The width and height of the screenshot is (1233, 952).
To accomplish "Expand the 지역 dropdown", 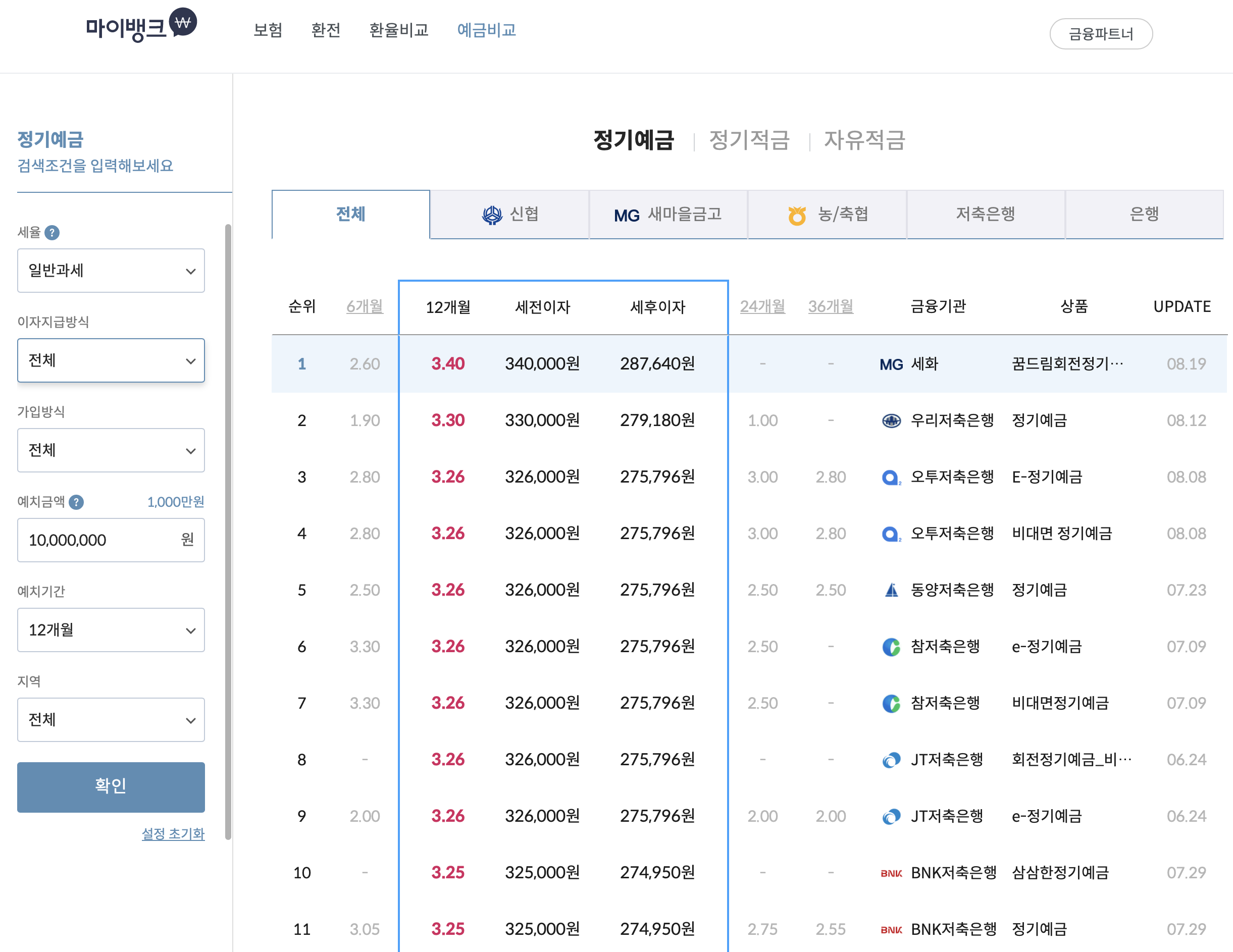I will [x=111, y=719].
